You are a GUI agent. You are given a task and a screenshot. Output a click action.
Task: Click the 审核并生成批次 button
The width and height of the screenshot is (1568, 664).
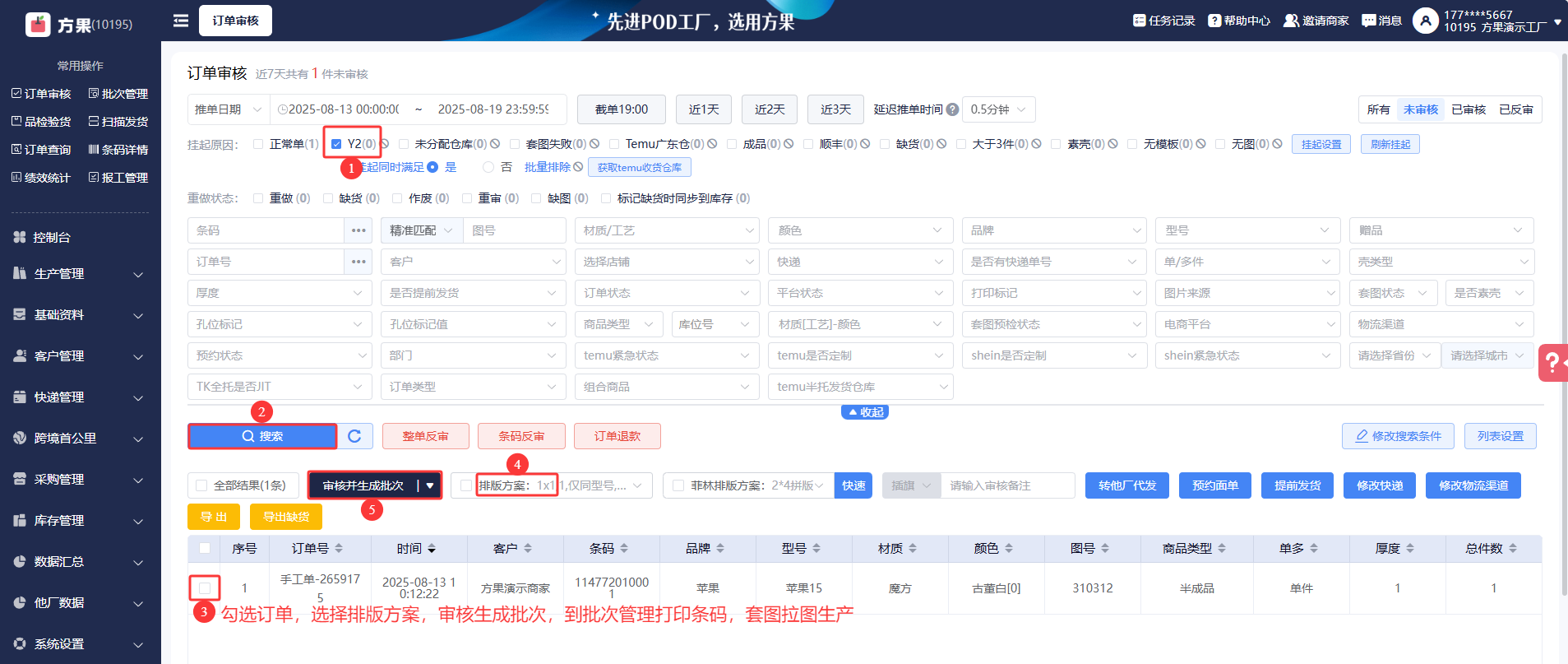pos(363,485)
